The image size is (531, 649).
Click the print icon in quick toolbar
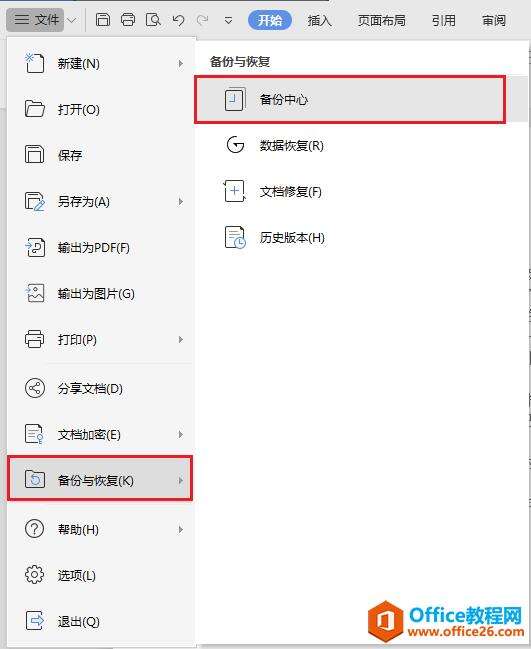click(128, 19)
